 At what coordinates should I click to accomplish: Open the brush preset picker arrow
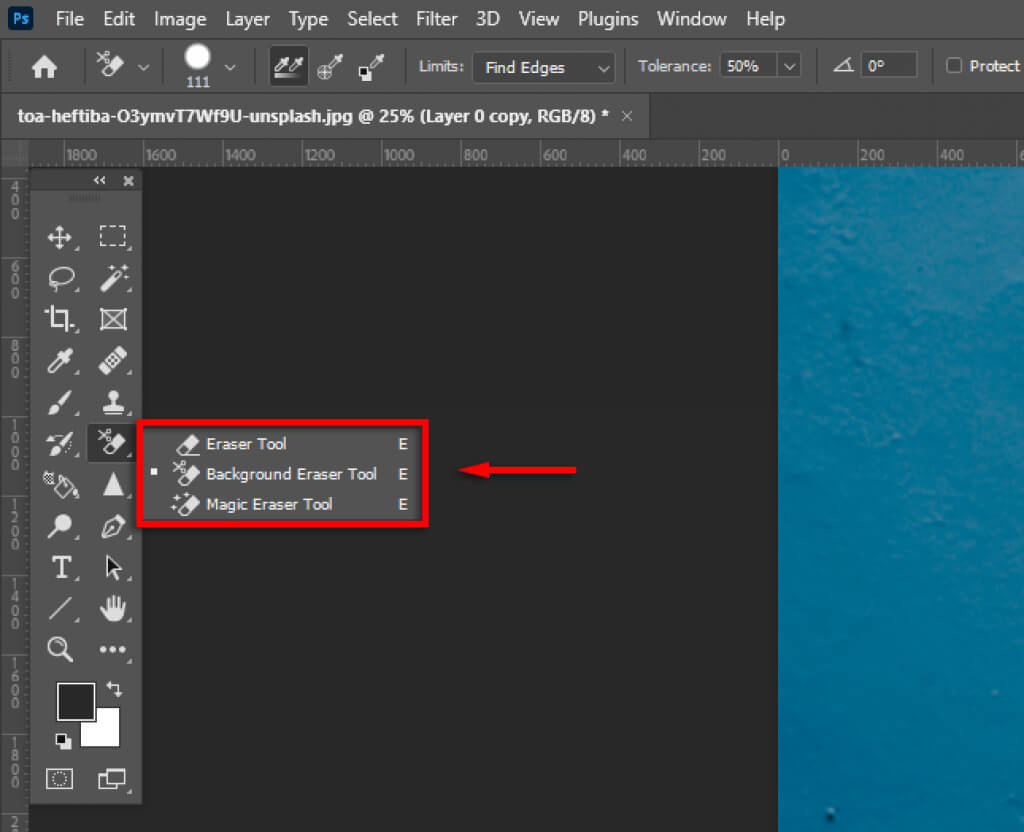tap(230, 67)
